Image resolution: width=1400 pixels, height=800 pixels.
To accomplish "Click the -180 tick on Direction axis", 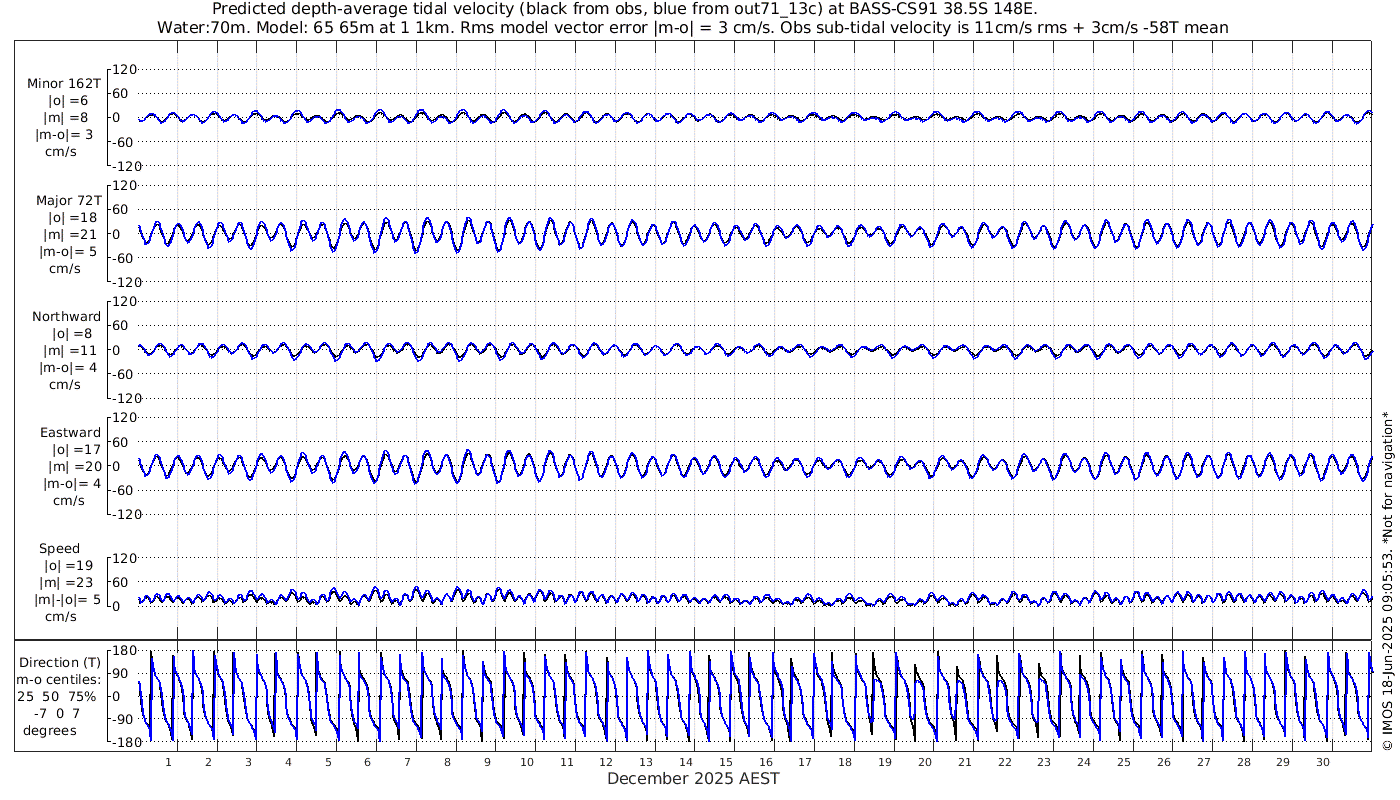I will pos(121,742).
